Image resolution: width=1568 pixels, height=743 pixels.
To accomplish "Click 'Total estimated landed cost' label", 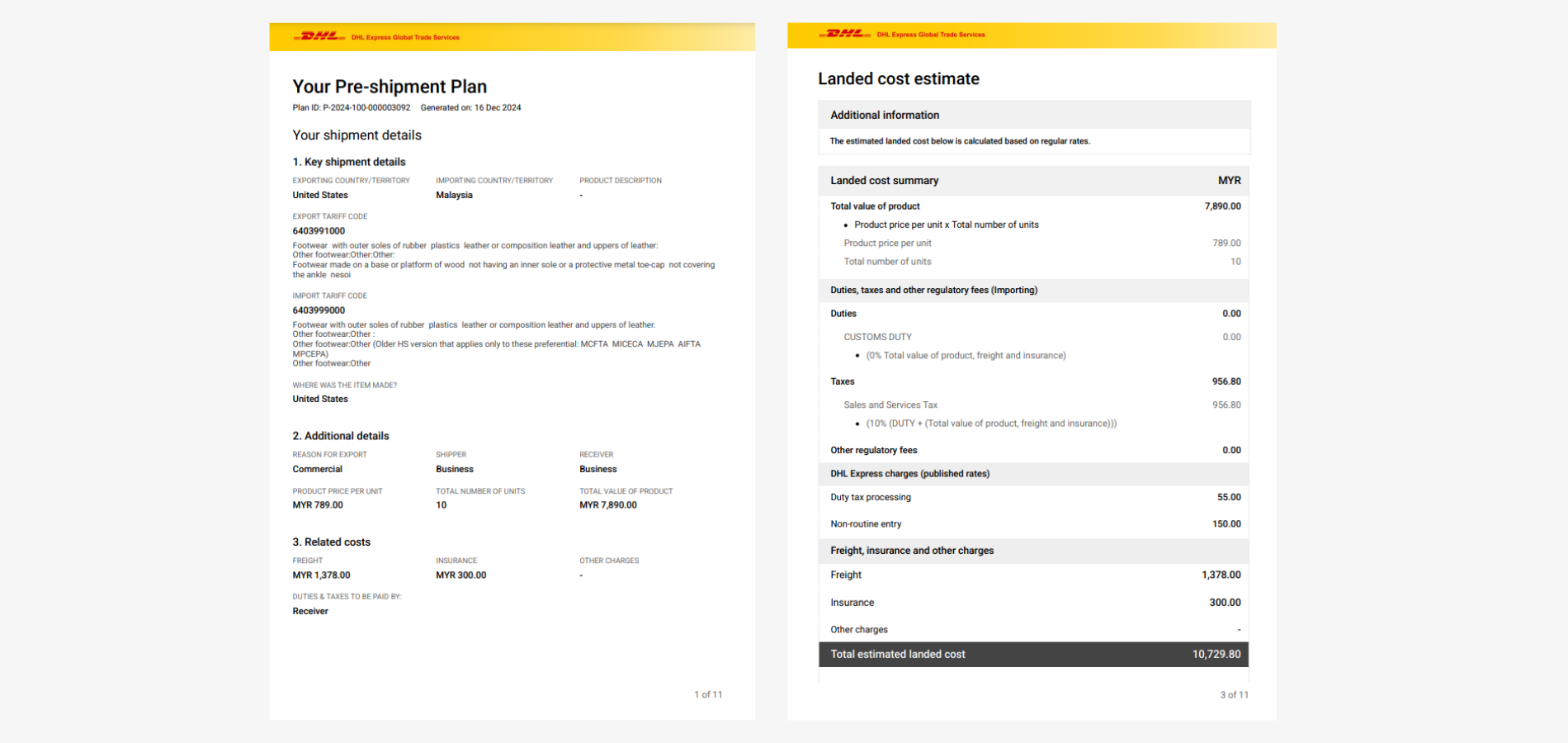I will click(x=898, y=654).
